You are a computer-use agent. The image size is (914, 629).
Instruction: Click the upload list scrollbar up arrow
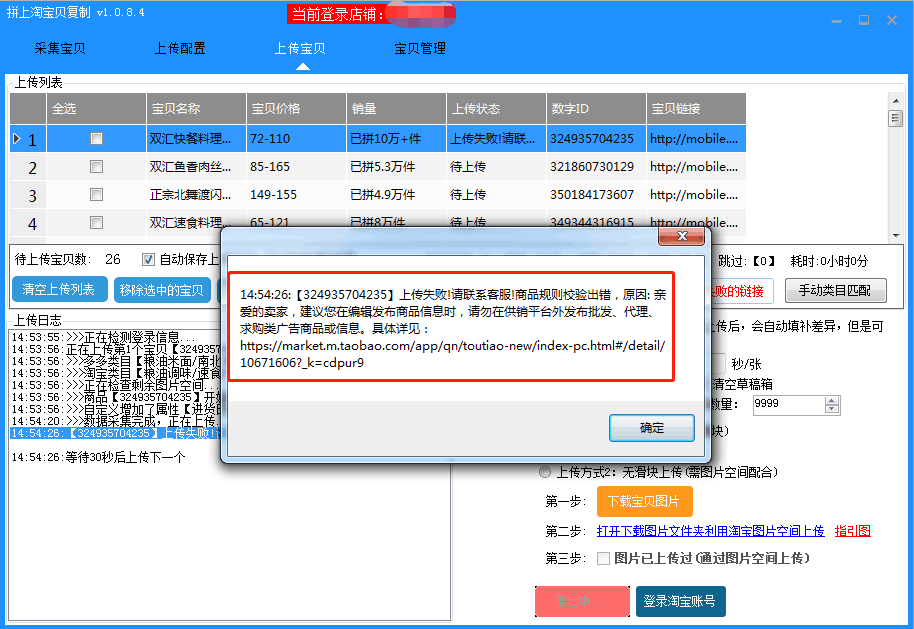[x=895, y=100]
